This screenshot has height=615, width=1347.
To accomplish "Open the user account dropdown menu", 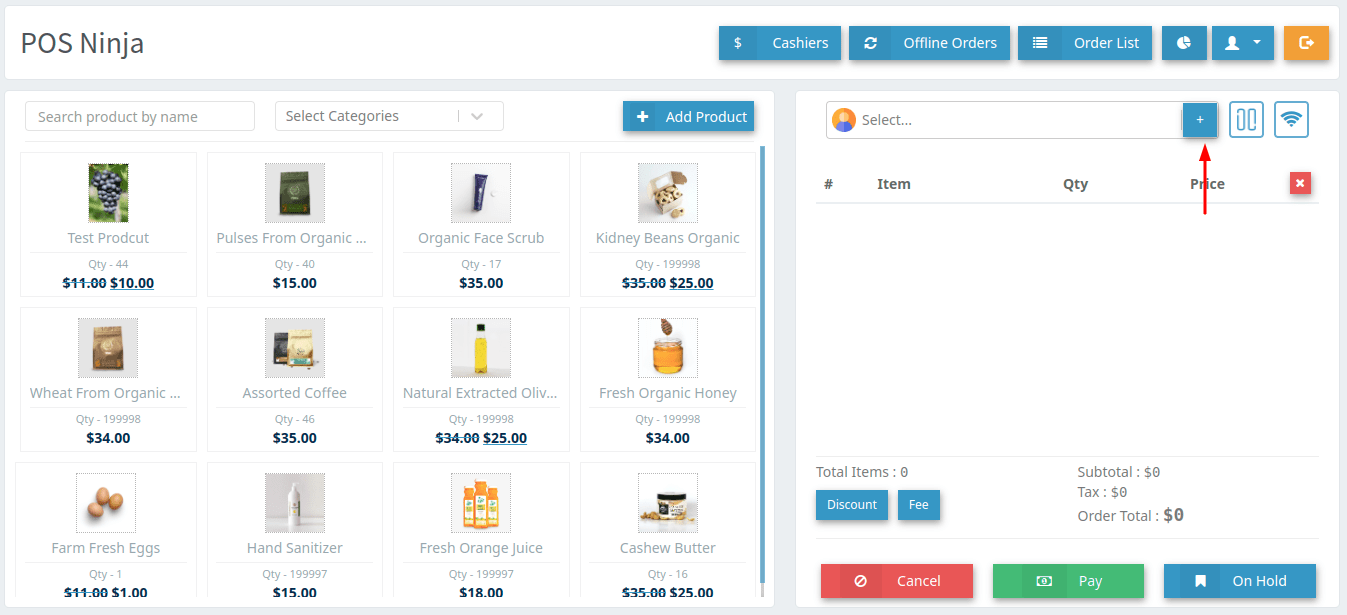I will pyautogui.click(x=1242, y=43).
